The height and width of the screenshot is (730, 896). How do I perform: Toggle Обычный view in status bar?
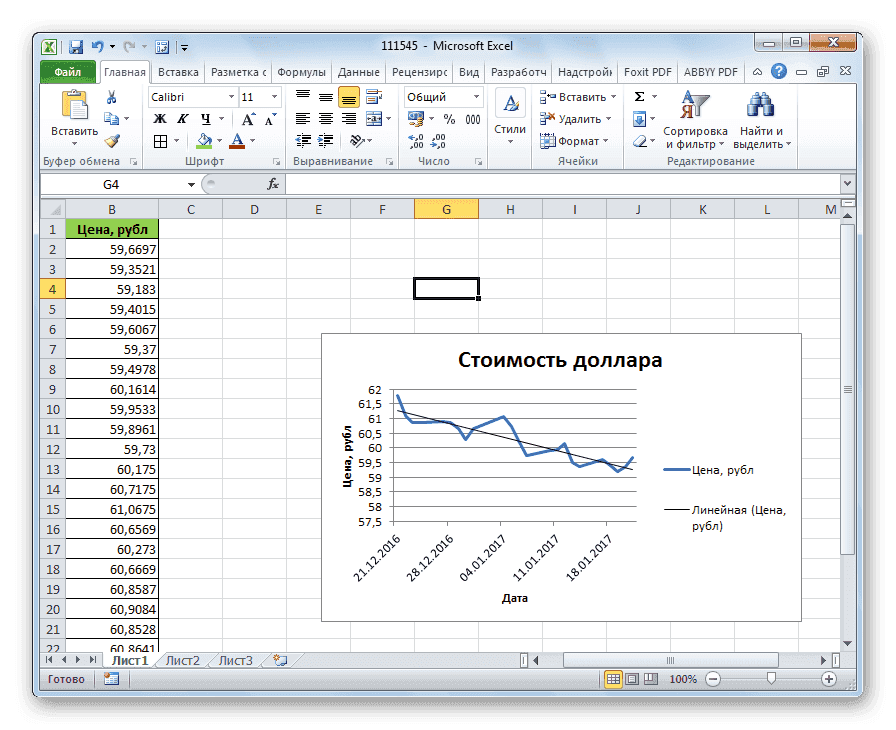(612, 679)
